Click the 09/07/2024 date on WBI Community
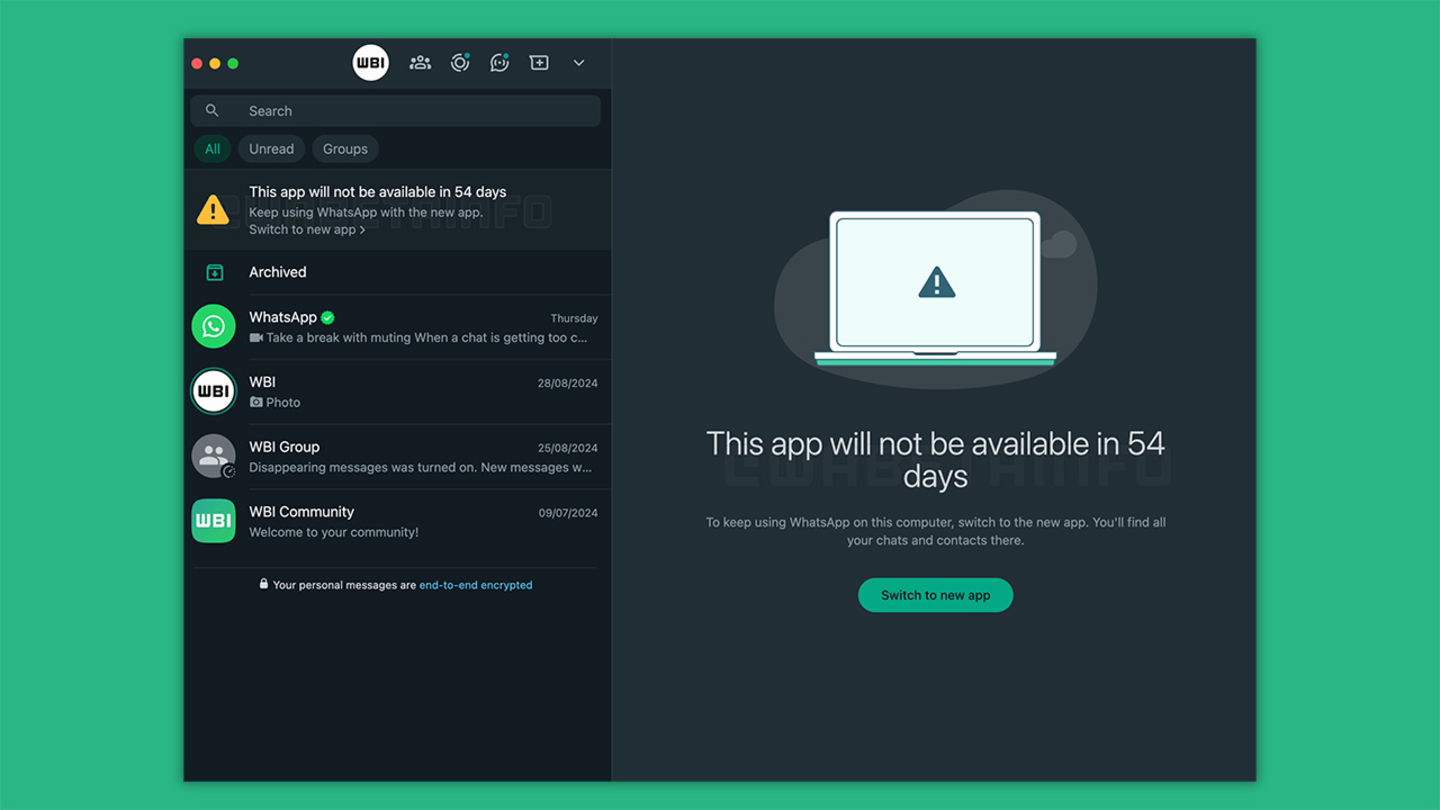This screenshot has width=1440, height=810. pyautogui.click(x=568, y=513)
